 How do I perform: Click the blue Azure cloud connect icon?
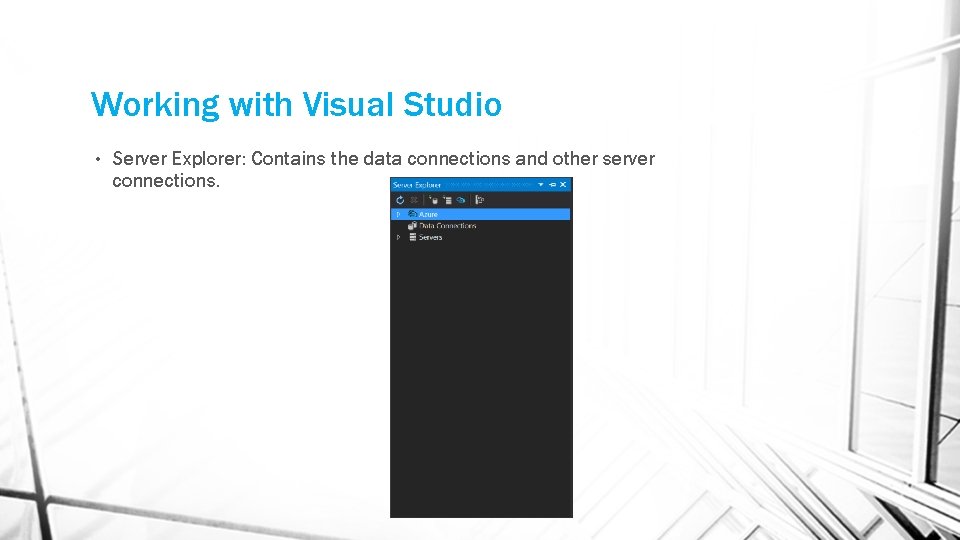click(461, 200)
